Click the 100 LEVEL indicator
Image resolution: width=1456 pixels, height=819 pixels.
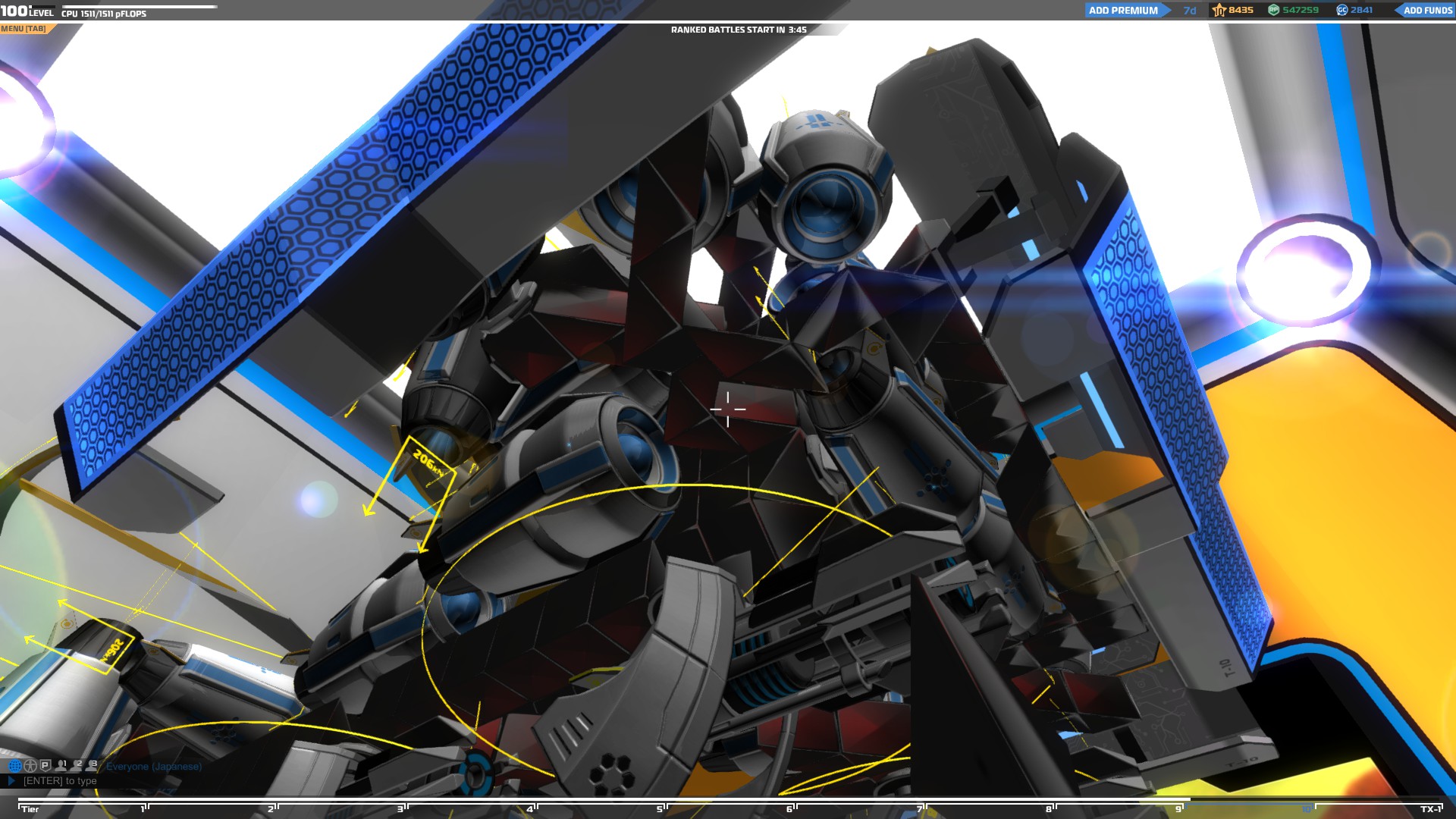click(27, 11)
